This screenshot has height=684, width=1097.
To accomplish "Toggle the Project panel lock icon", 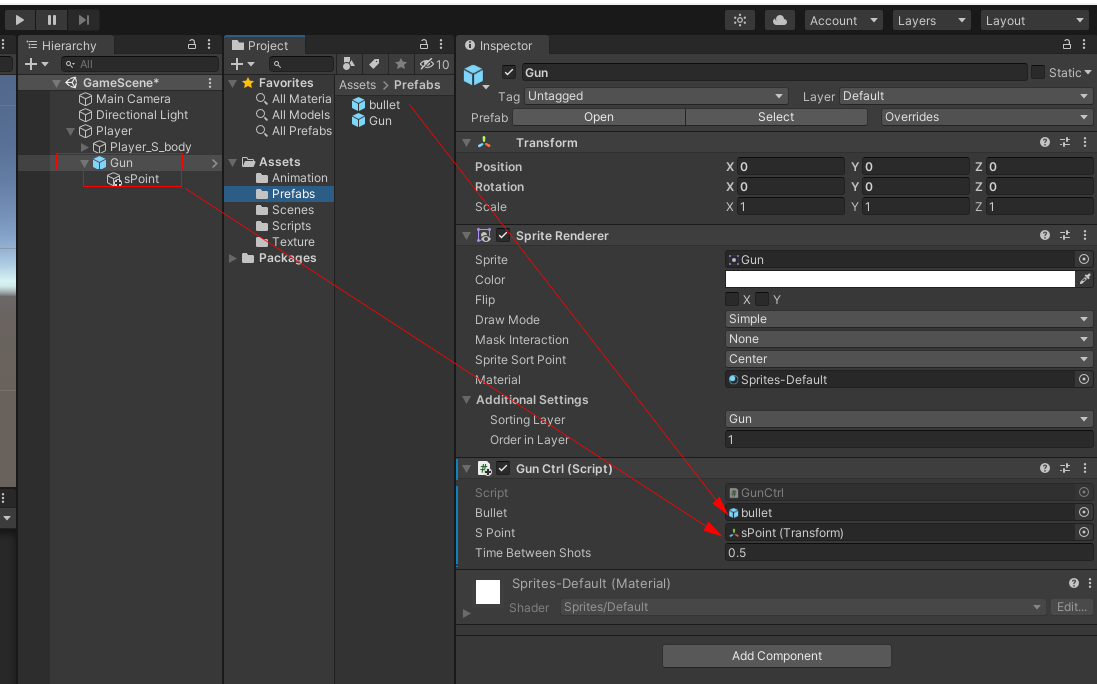I will click(x=424, y=44).
